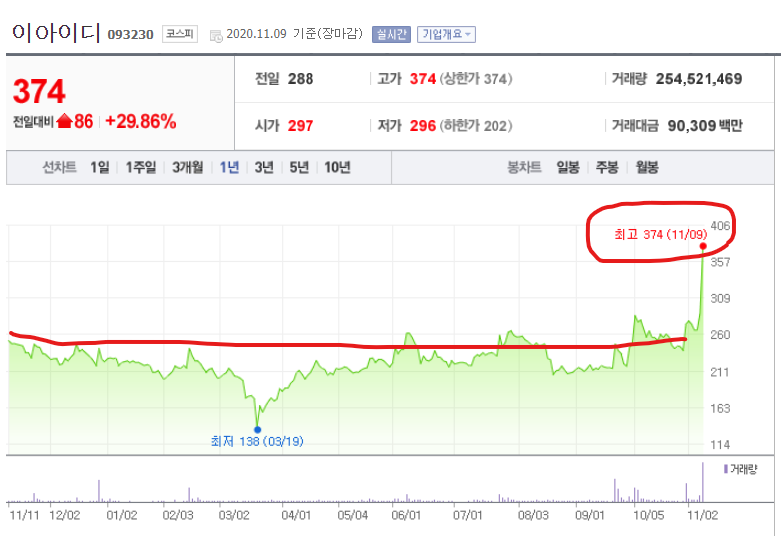Switch to the 3년 chart period
781x536 pixels.
(x=264, y=167)
